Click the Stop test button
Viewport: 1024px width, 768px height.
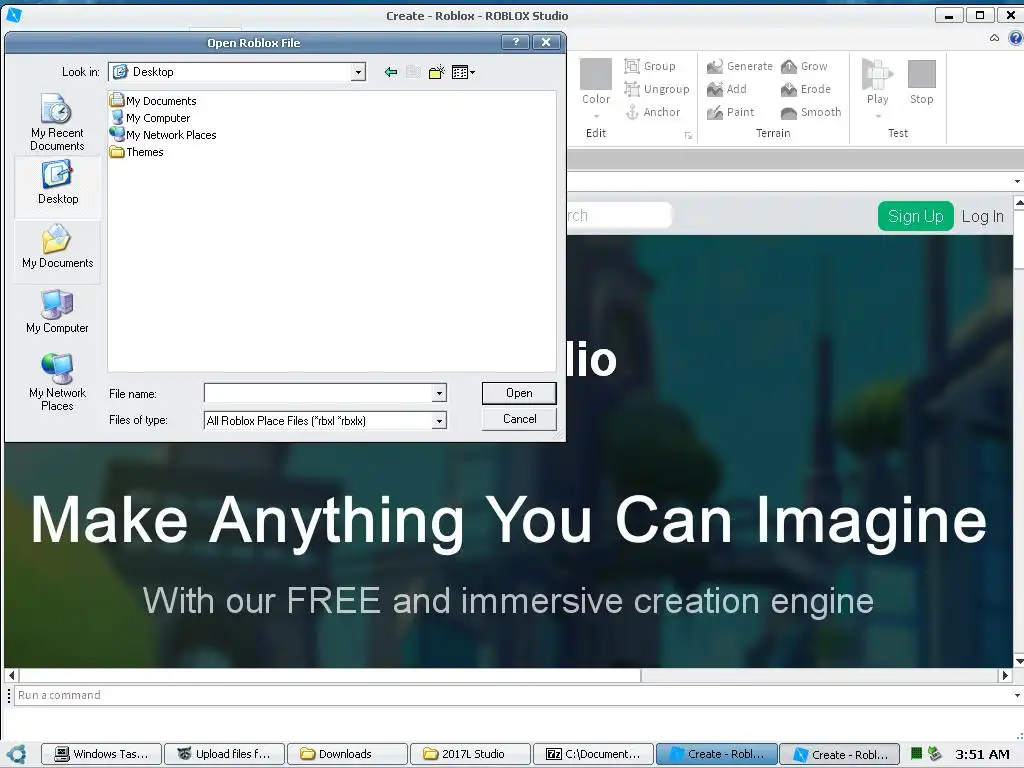coord(921,81)
